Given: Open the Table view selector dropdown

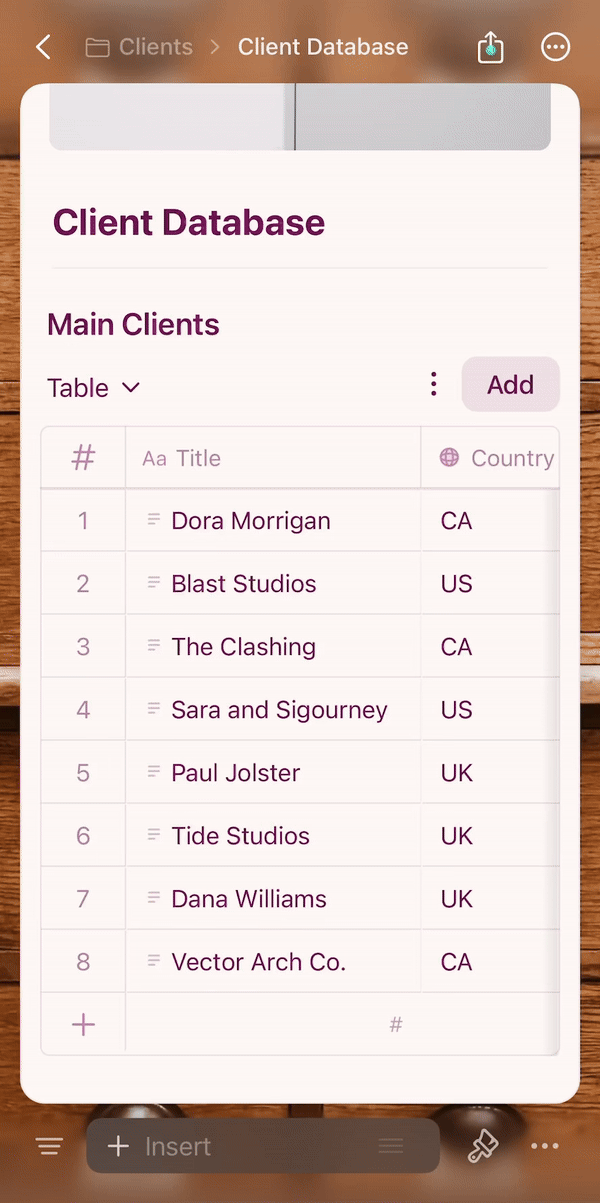Looking at the screenshot, I should pos(93,387).
